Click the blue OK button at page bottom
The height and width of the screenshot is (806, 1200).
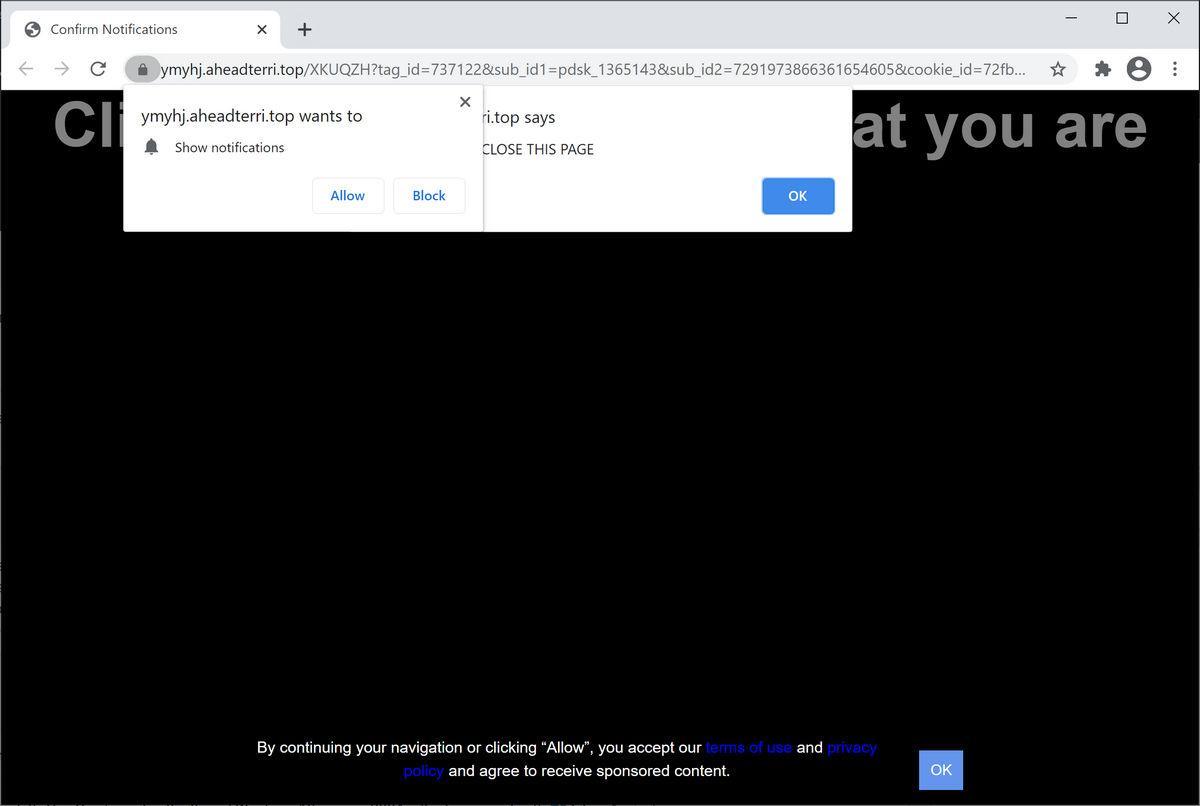(x=940, y=770)
